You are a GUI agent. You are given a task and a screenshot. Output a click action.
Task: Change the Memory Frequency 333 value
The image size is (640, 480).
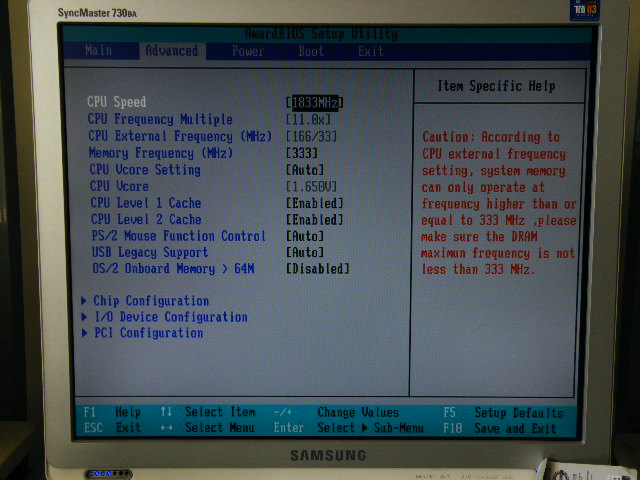[302, 153]
